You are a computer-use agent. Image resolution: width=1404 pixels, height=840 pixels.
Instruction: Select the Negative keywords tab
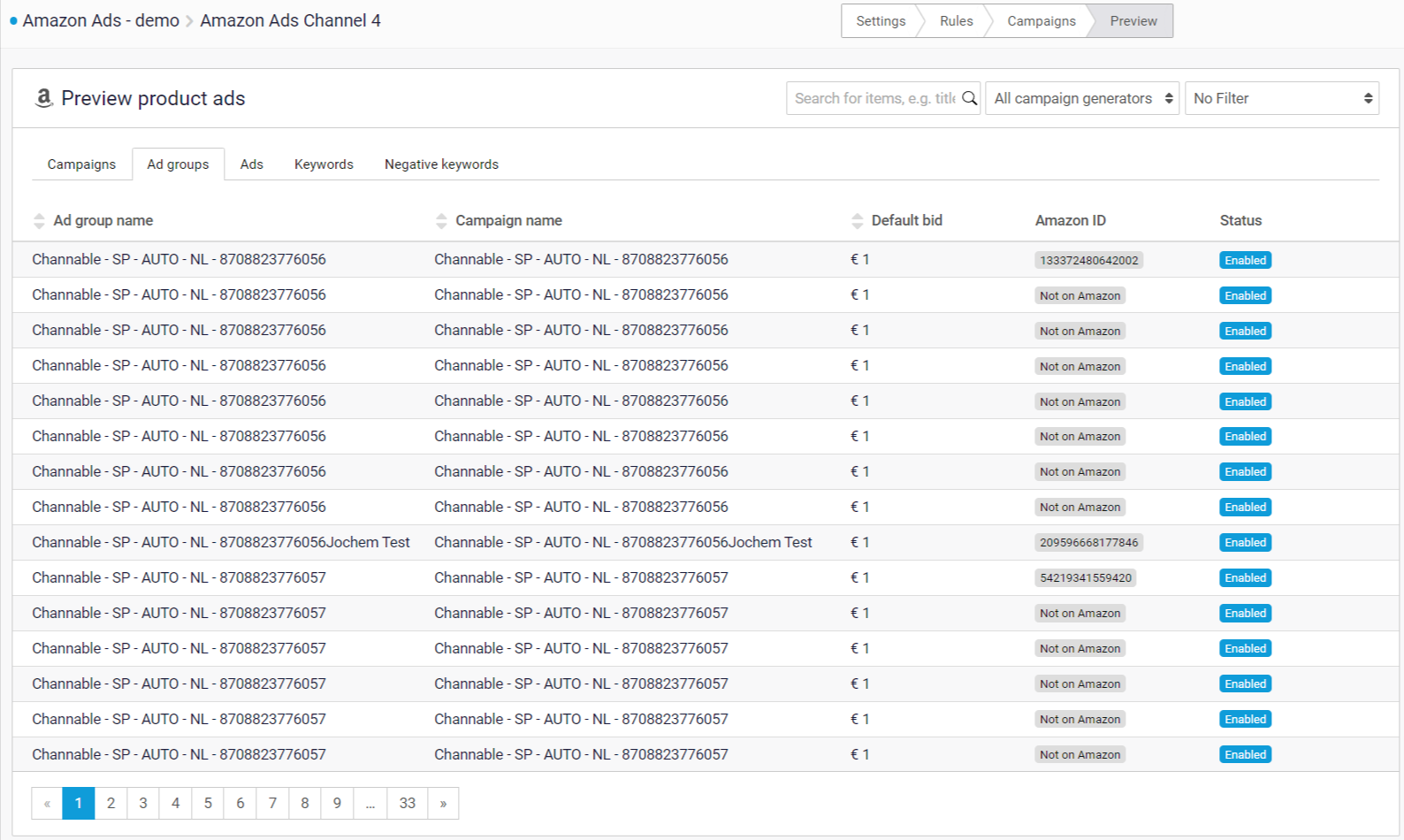441,164
